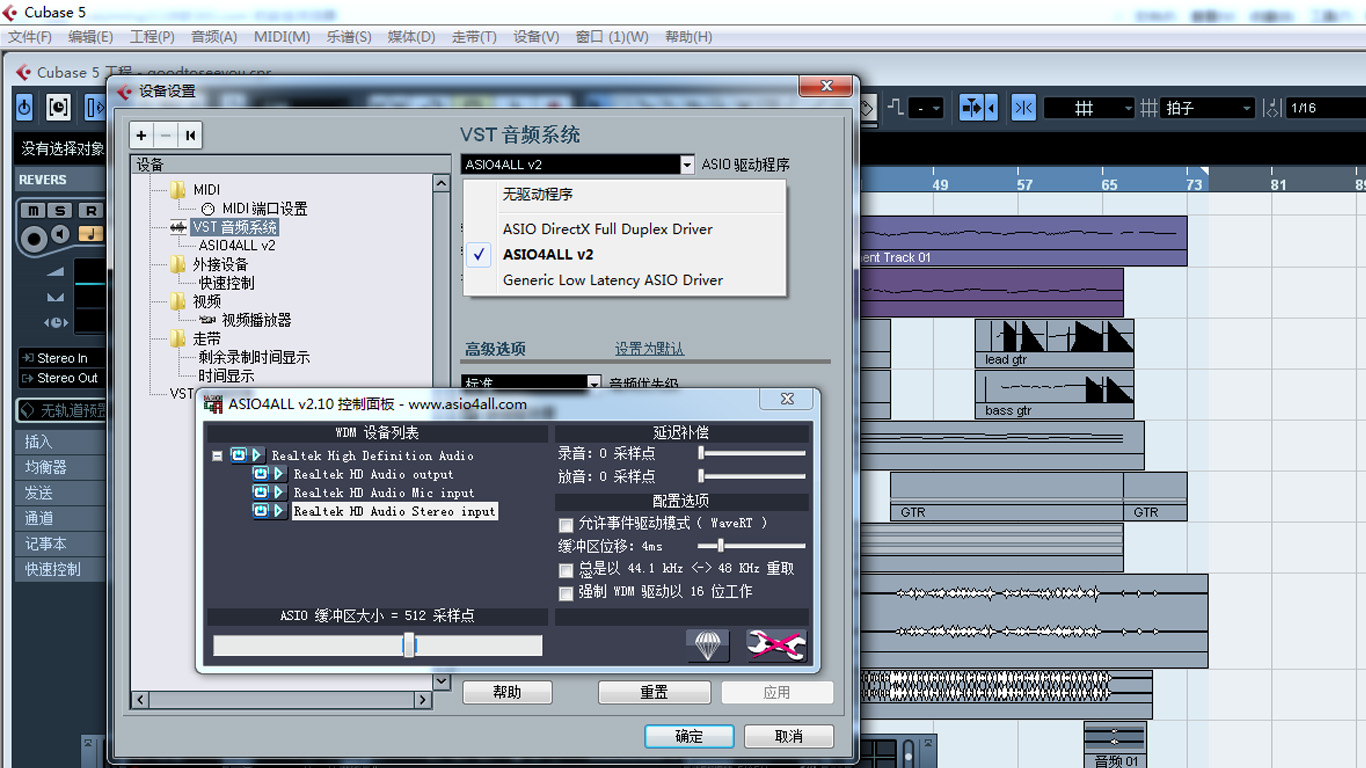
Task: Click the speaker monitor icon in inspector
Action: 61,234
